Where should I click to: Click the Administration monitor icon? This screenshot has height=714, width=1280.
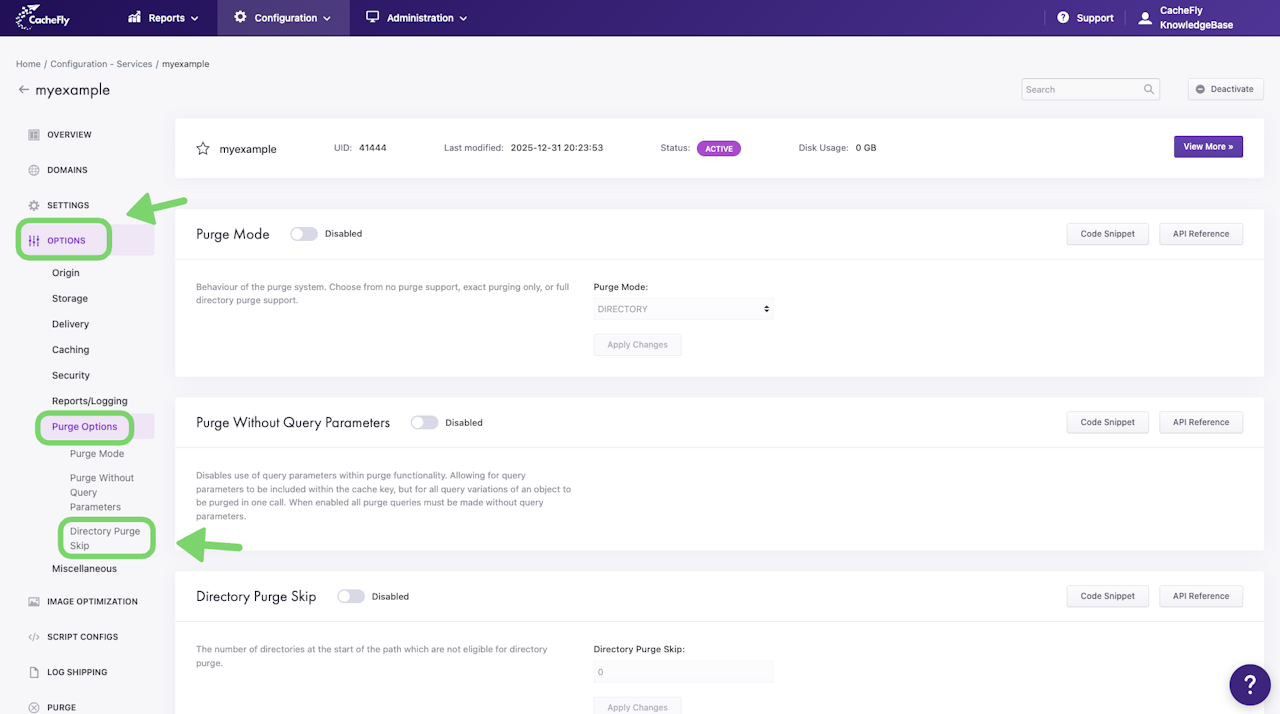coord(373,17)
